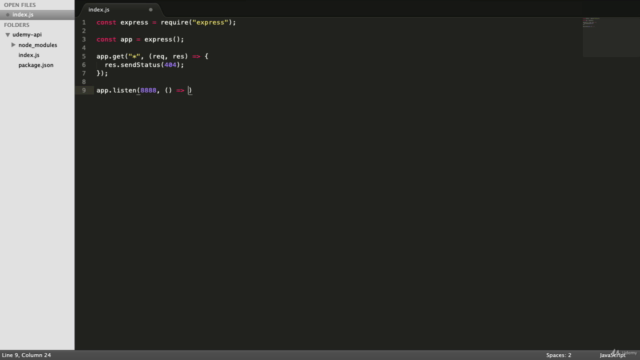Select the OPEN FILES header
Image resolution: width=640 pixels, height=360 pixels.
pos(20,5)
